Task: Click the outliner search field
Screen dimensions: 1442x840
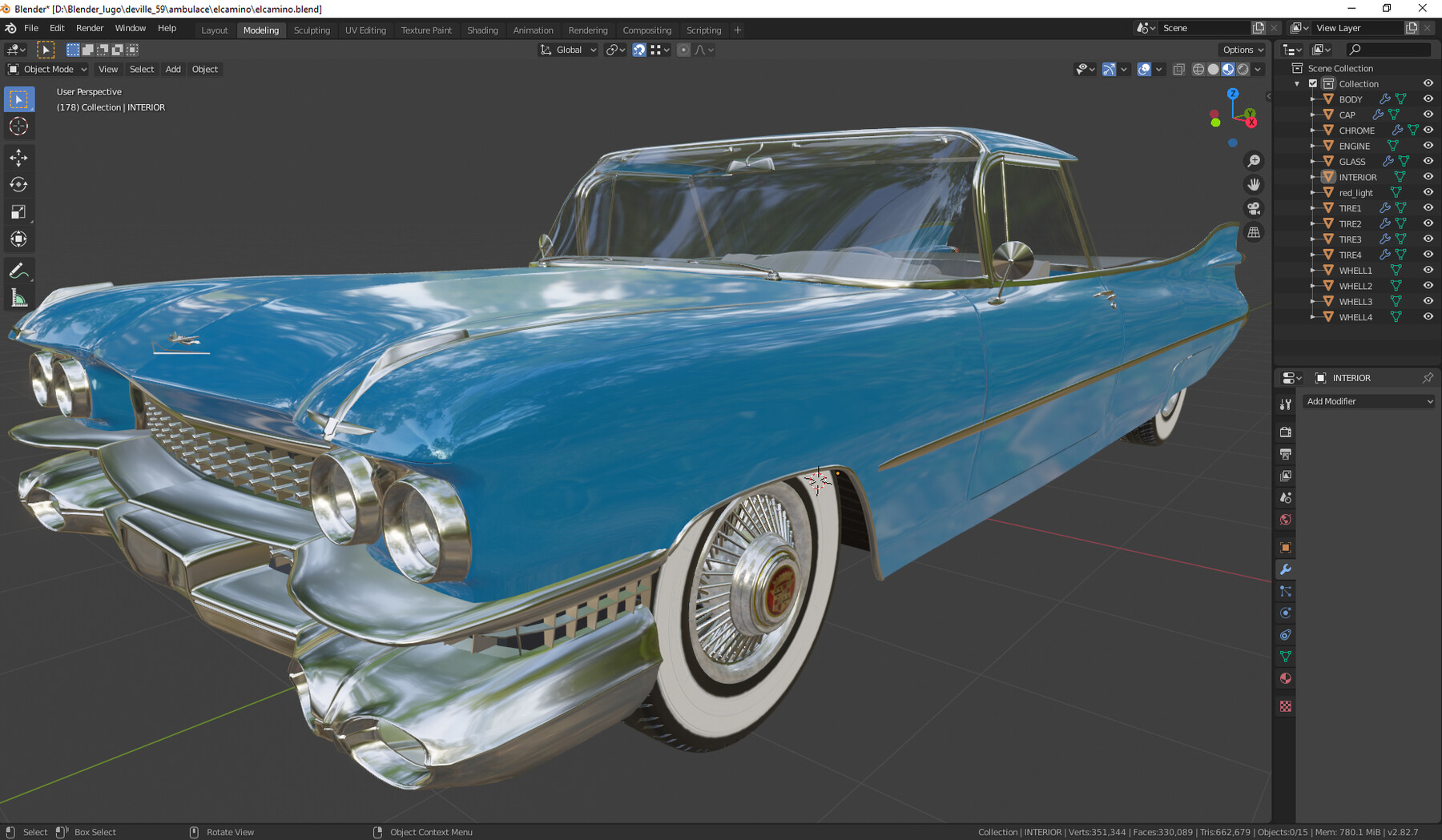Action: [1389, 50]
